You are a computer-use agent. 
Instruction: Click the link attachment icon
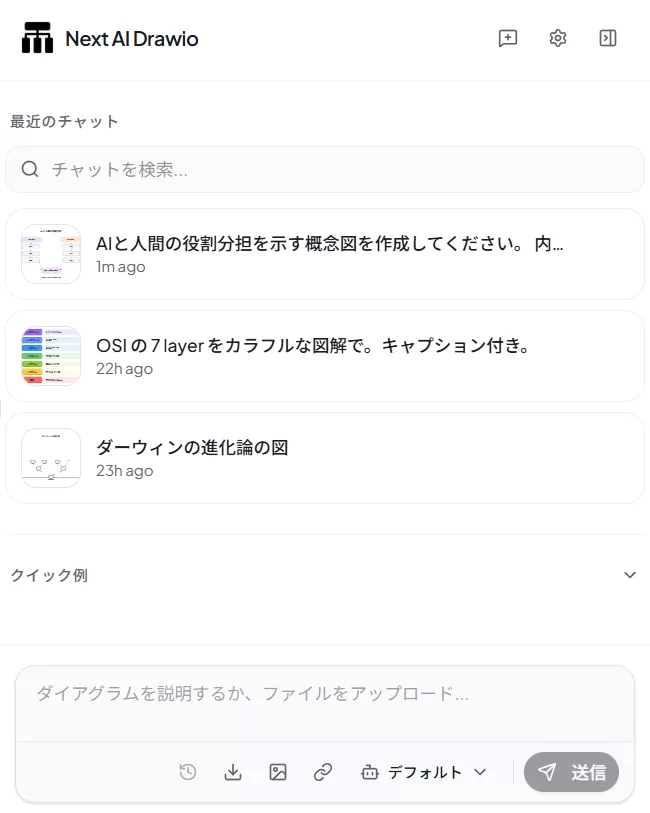[323, 772]
